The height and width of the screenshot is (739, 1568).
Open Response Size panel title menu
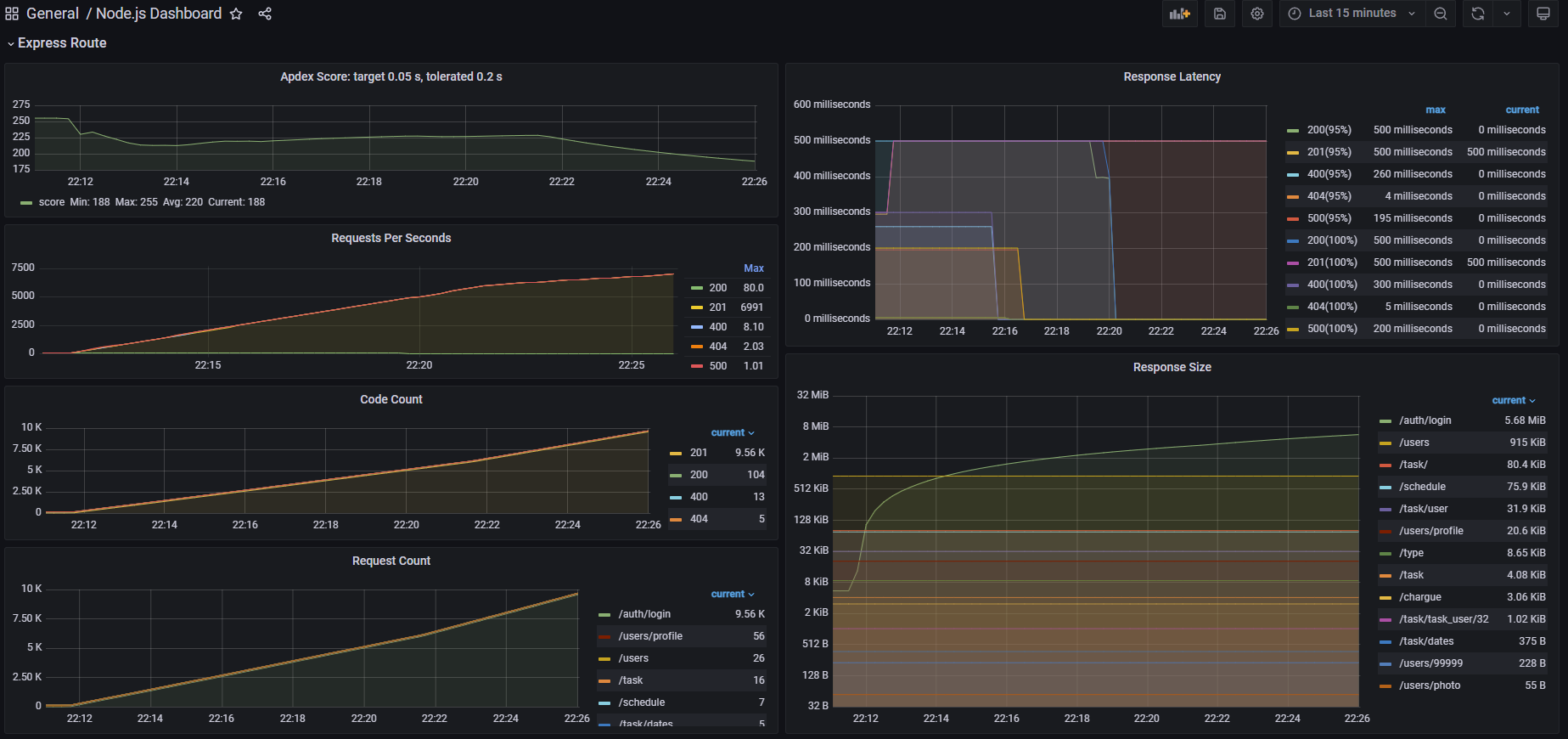coord(1172,367)
